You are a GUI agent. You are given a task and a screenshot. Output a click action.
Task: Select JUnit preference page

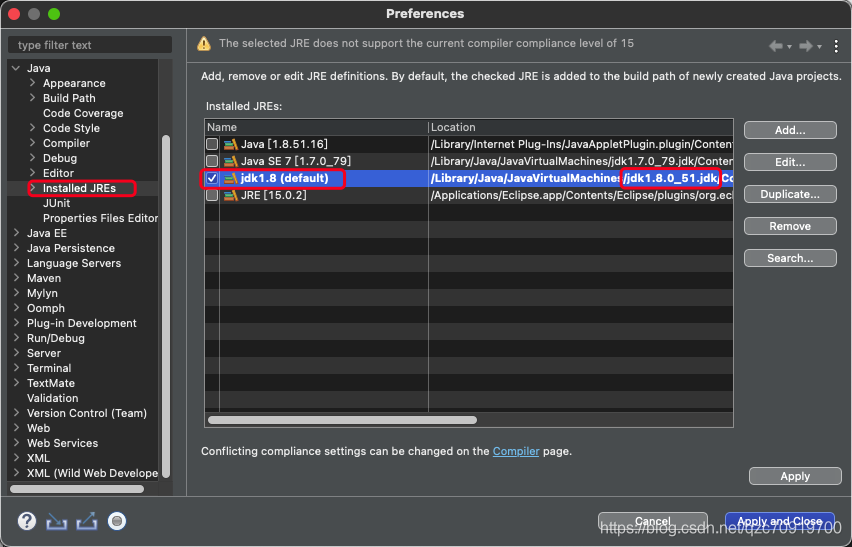coord(57,203)
